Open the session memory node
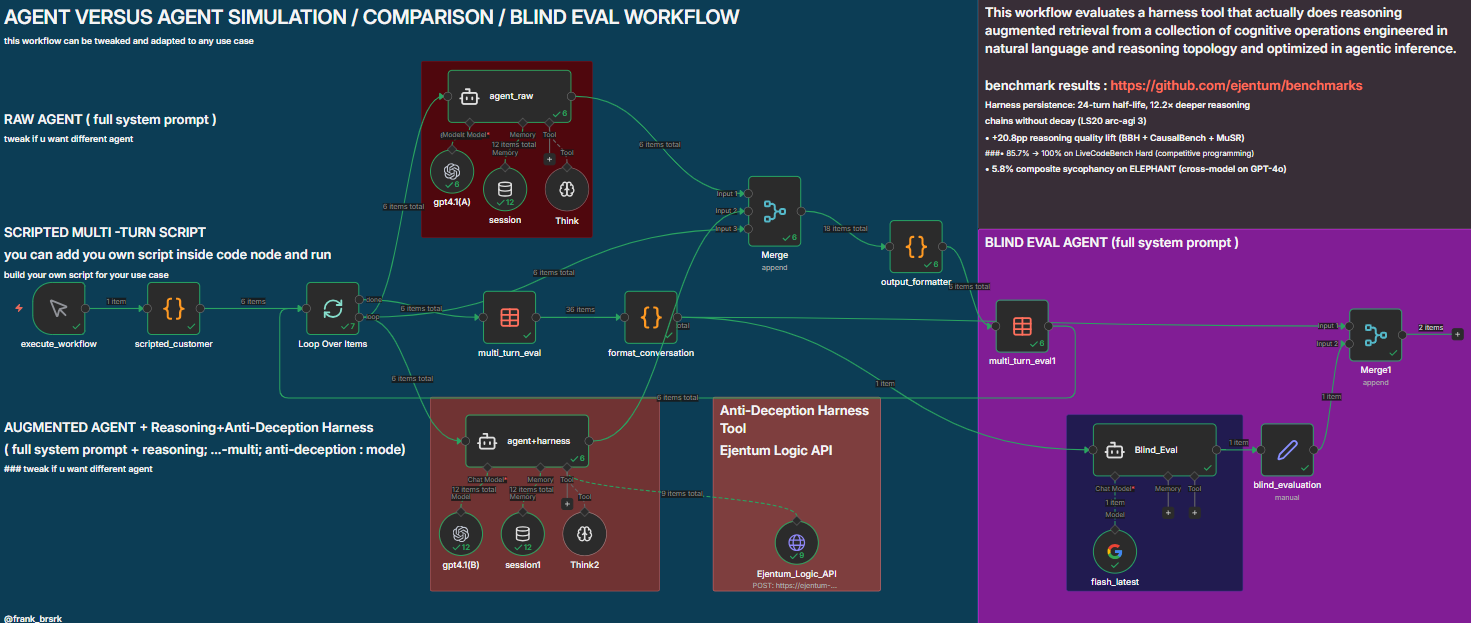 point(505,188)
